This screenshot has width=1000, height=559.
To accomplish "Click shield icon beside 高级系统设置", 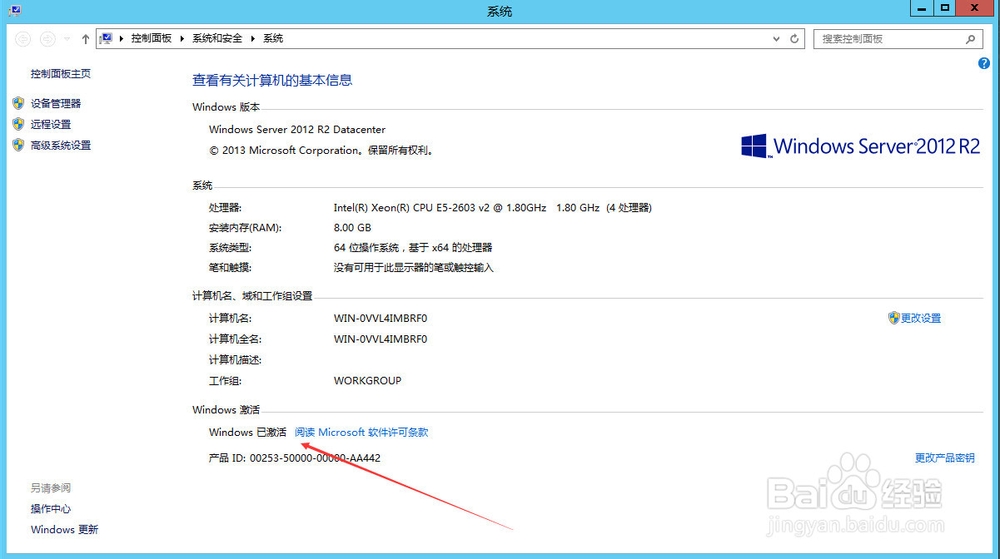I will pyautogui.click(x=18, y=145).
